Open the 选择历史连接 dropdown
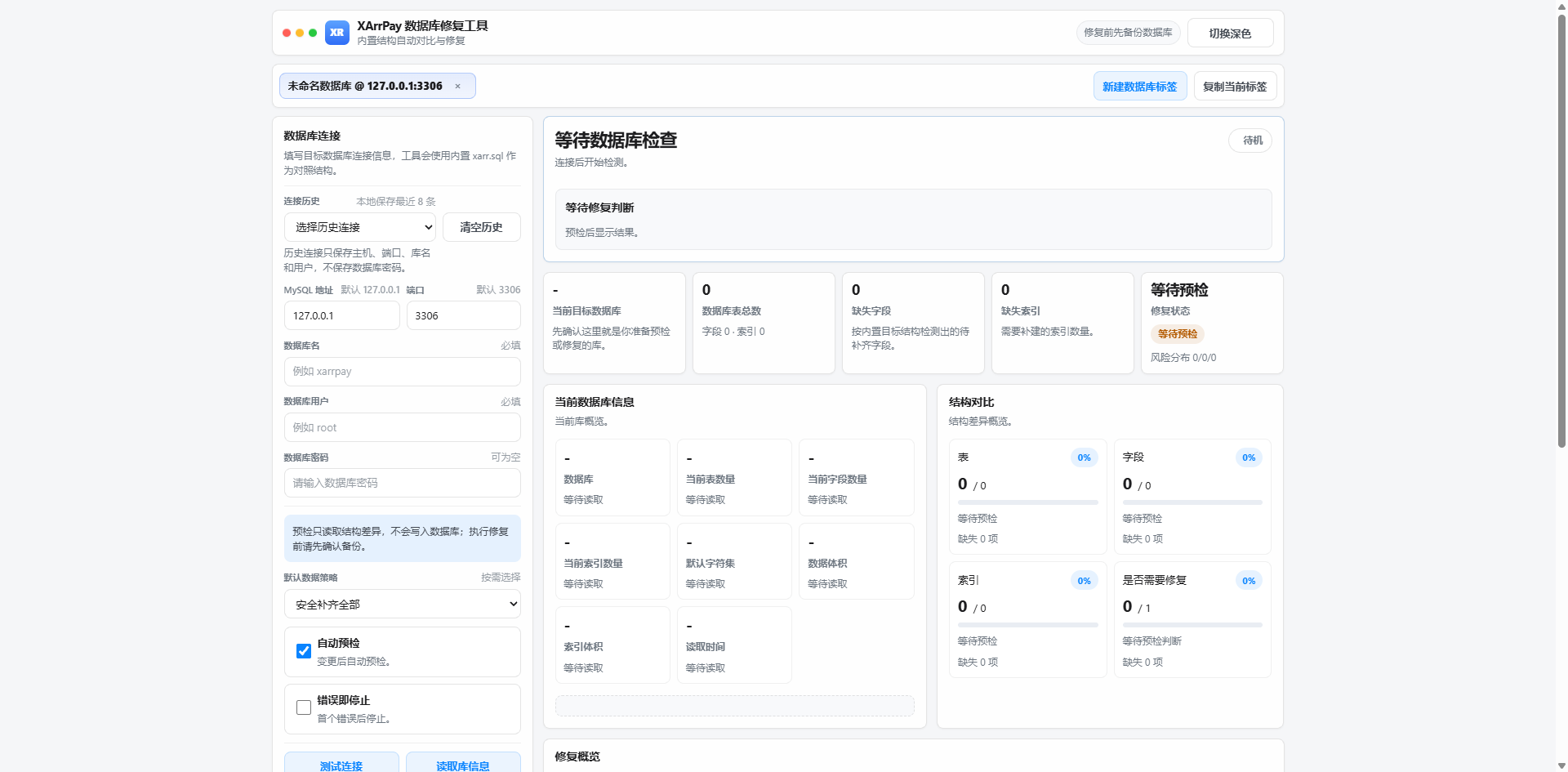 359,226
